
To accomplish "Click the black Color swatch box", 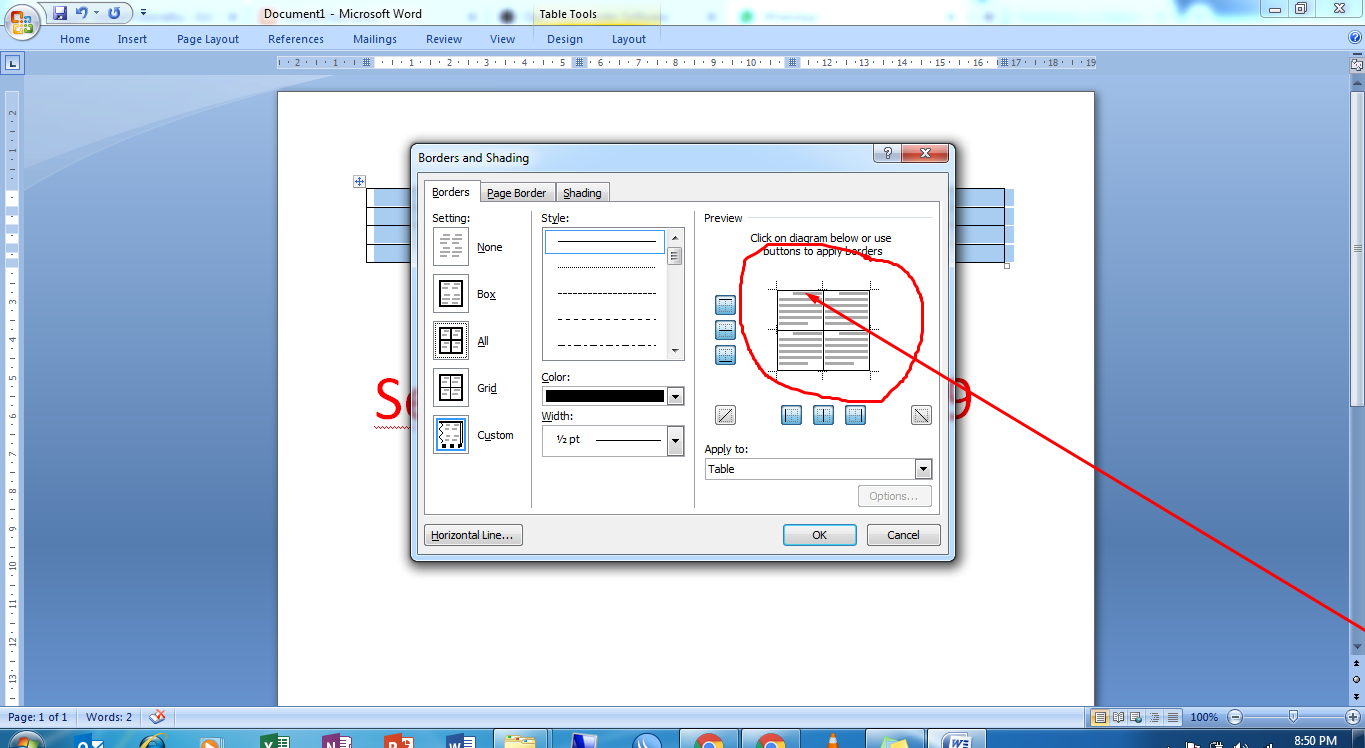I will point(605,396).
